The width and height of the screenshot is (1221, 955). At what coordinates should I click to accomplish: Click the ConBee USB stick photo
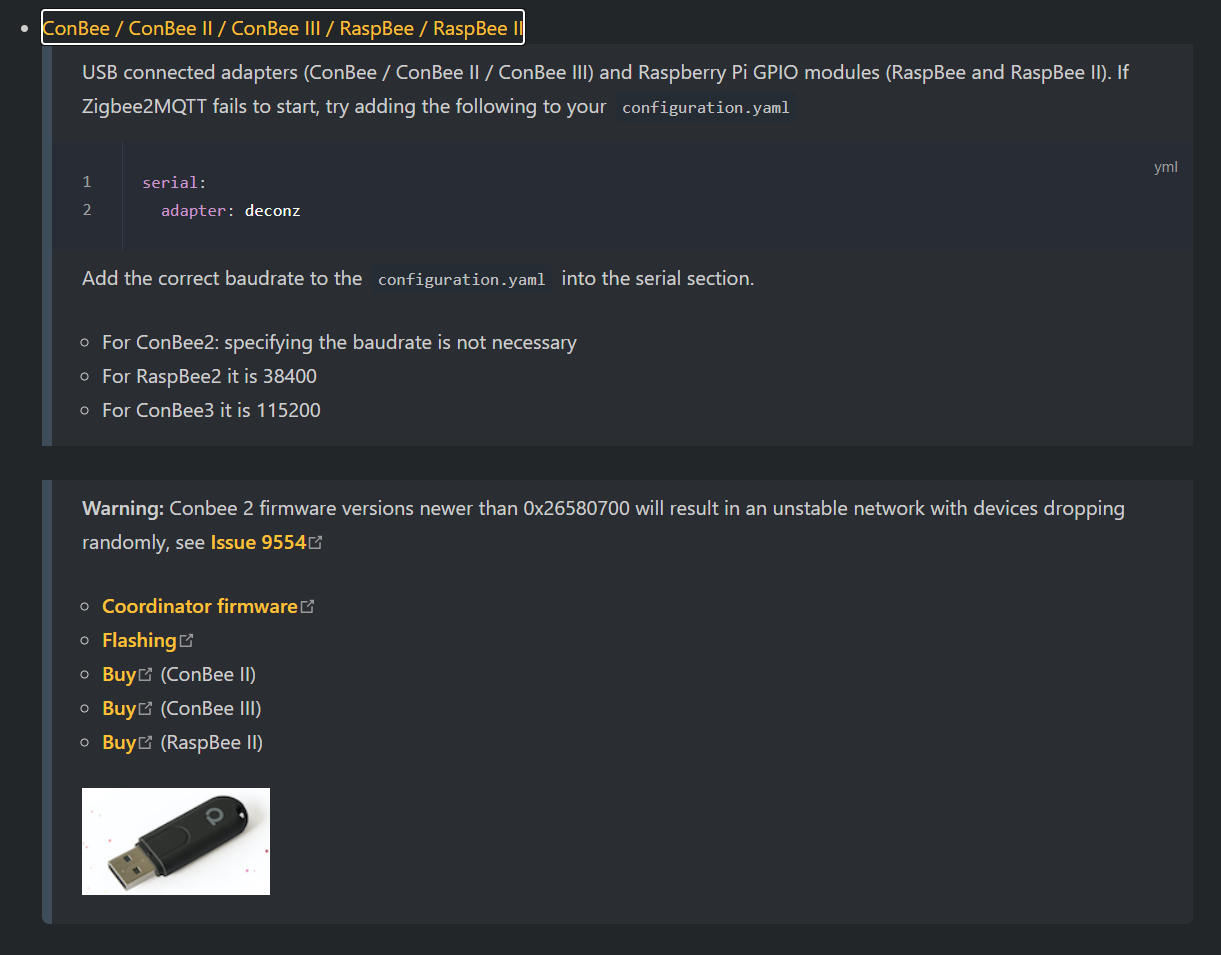tap(176, 841)
